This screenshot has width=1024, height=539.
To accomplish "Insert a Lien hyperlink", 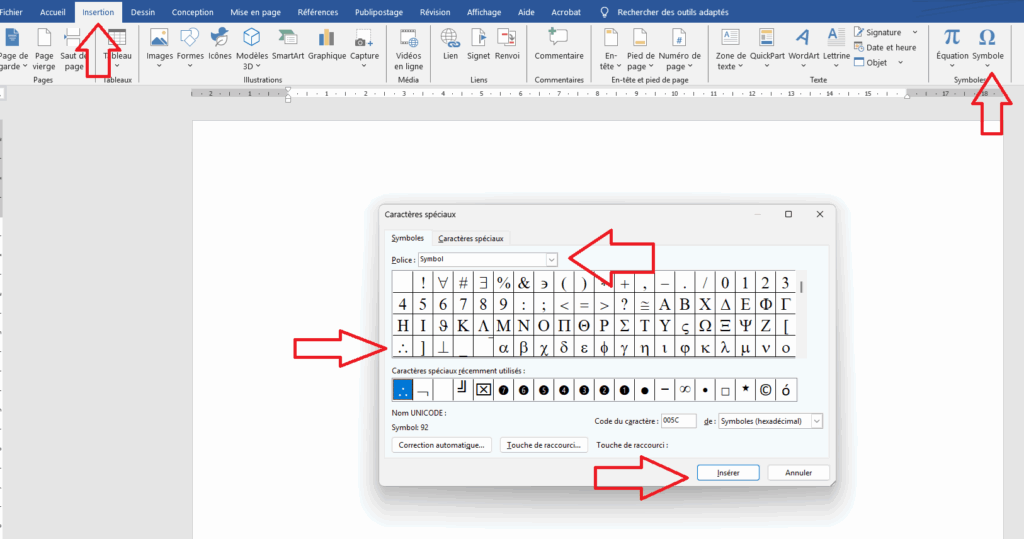I will click(451, 44).
